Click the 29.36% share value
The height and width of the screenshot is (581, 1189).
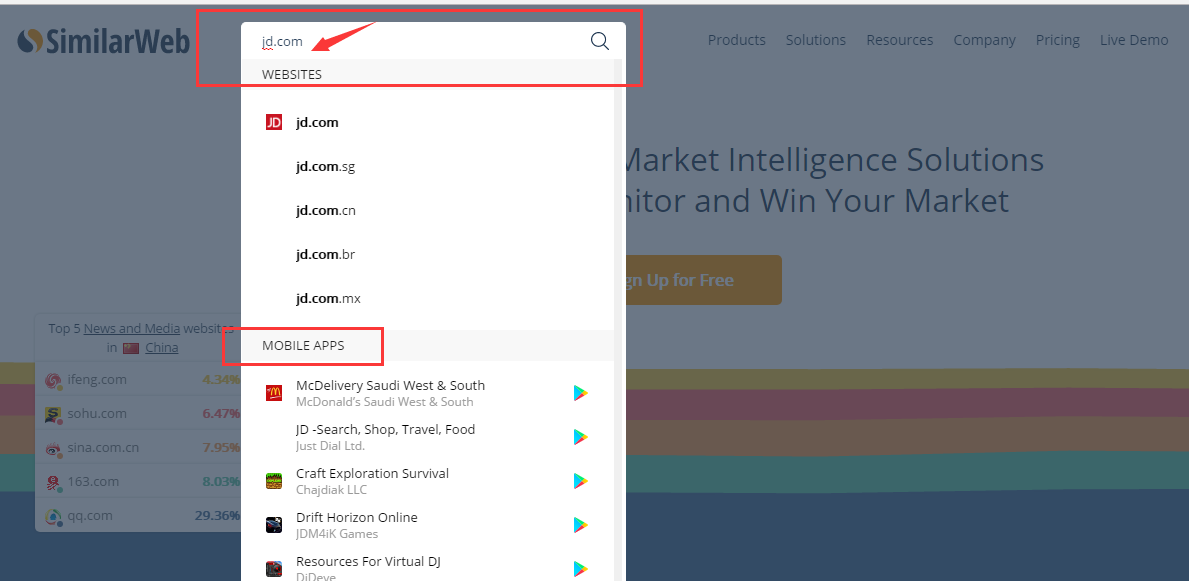coord(217,516)
